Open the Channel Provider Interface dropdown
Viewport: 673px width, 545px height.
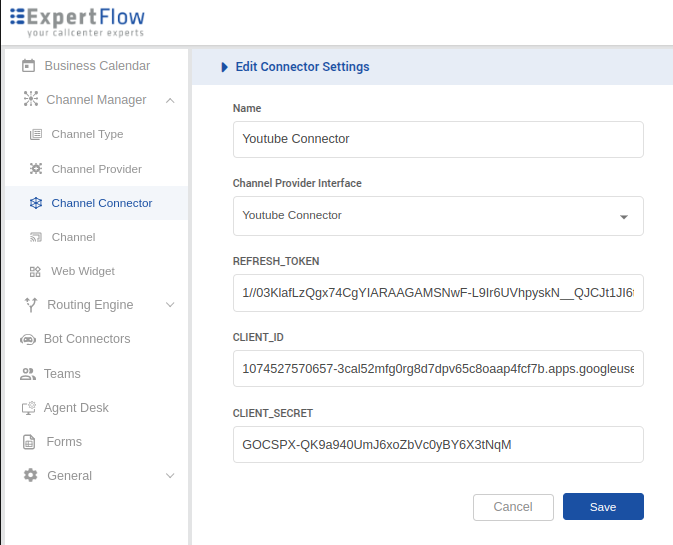point(437,216)
